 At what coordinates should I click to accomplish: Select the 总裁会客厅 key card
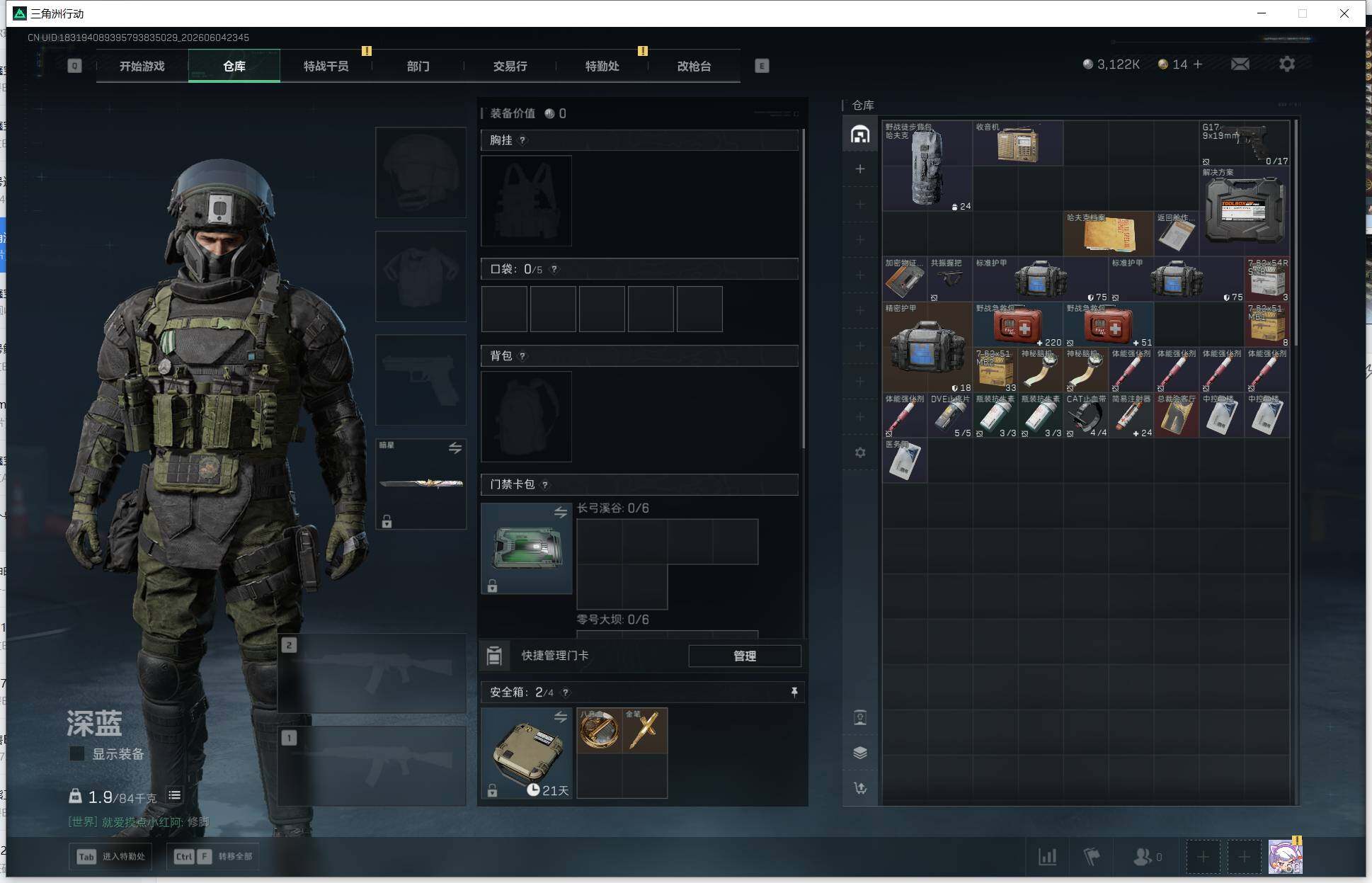tap(1177, 415)
